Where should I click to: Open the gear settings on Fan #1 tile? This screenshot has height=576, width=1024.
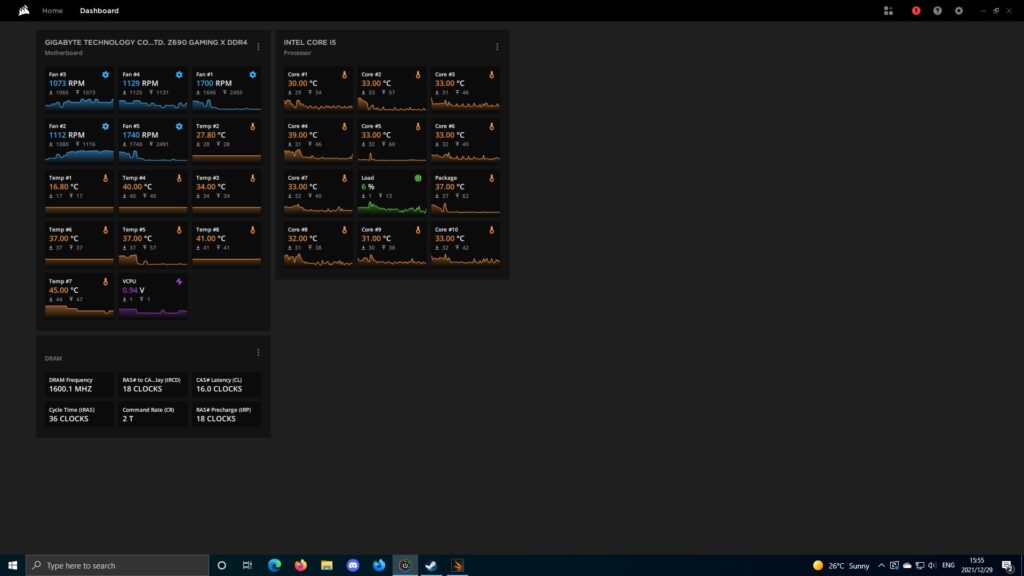click(253, 74)
